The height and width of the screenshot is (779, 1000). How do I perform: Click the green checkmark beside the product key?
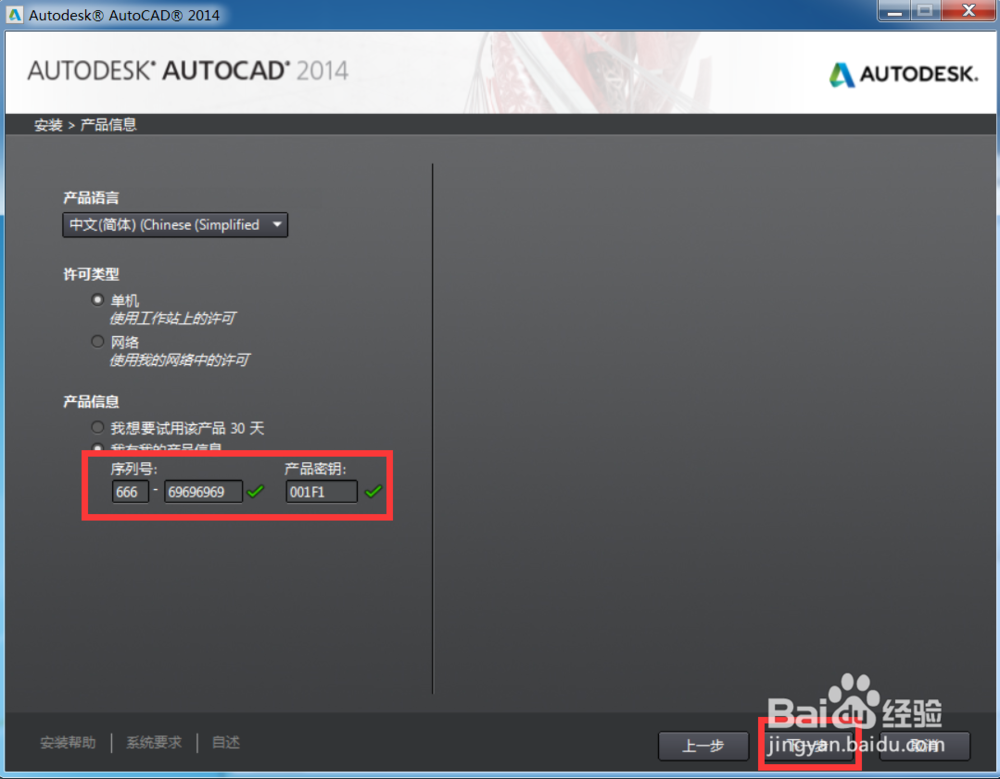tap(371, 491)
